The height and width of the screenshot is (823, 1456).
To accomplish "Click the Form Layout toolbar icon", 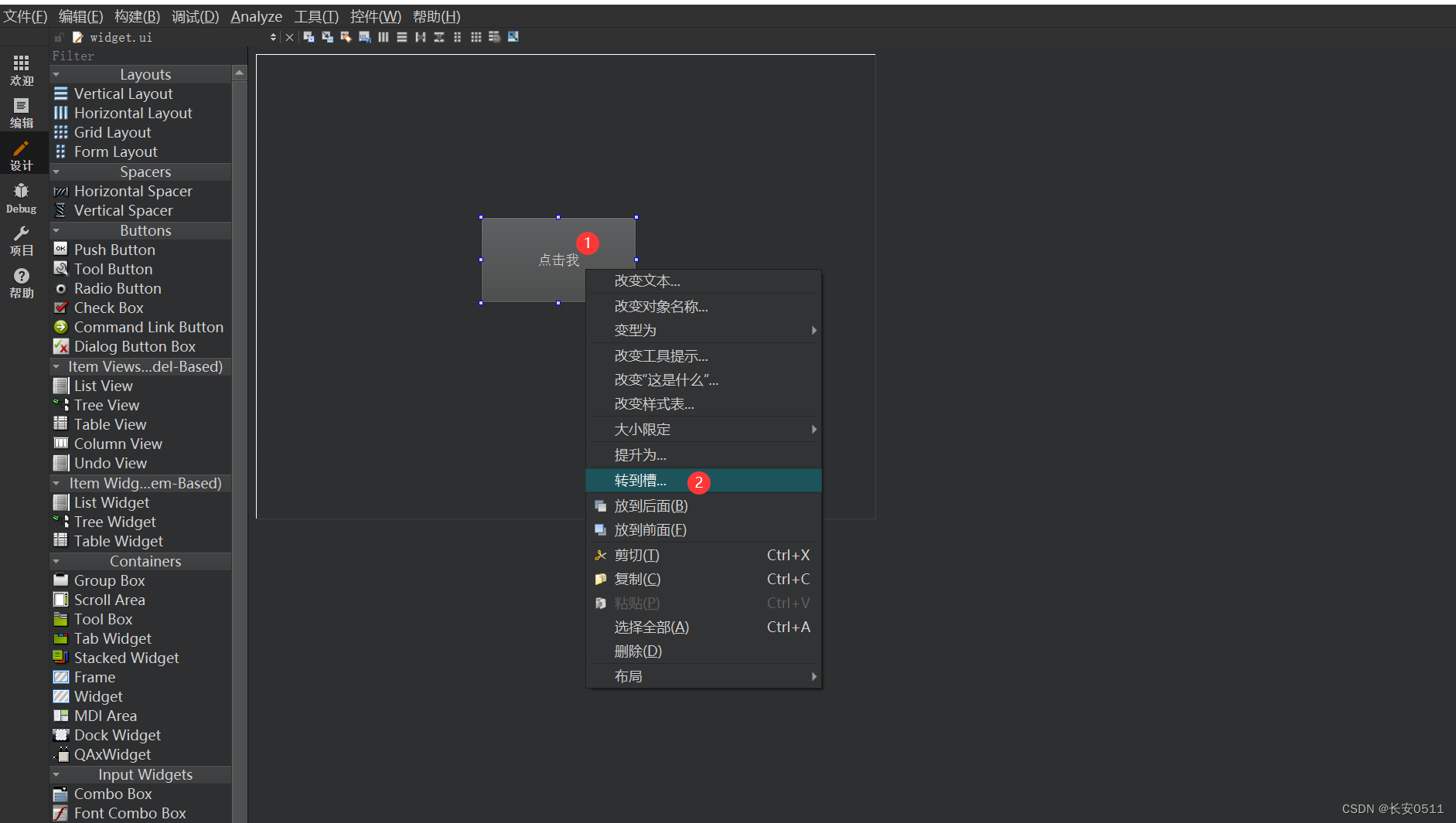I will 457,37.
